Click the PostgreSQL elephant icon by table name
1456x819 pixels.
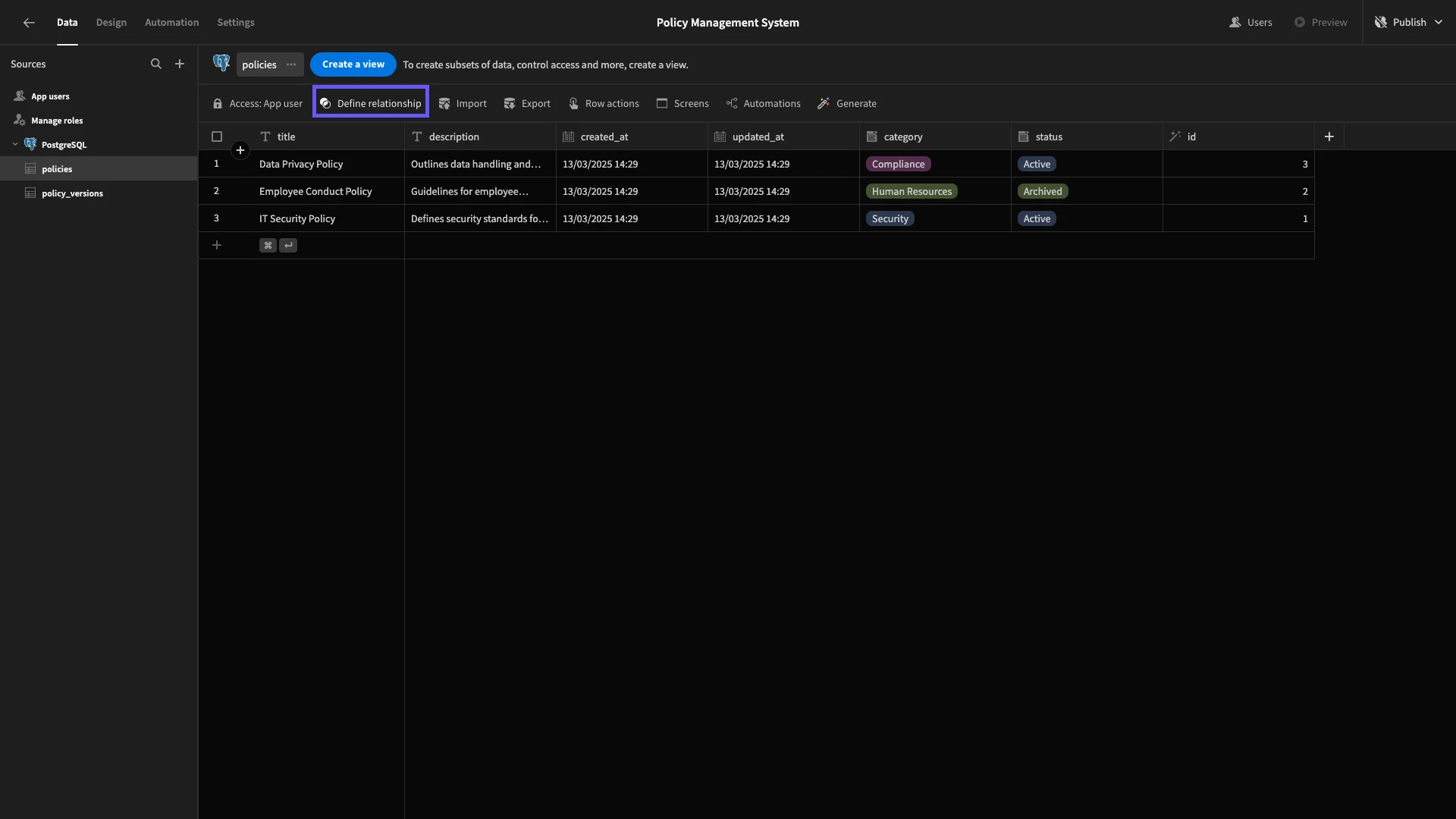[221, 64]
